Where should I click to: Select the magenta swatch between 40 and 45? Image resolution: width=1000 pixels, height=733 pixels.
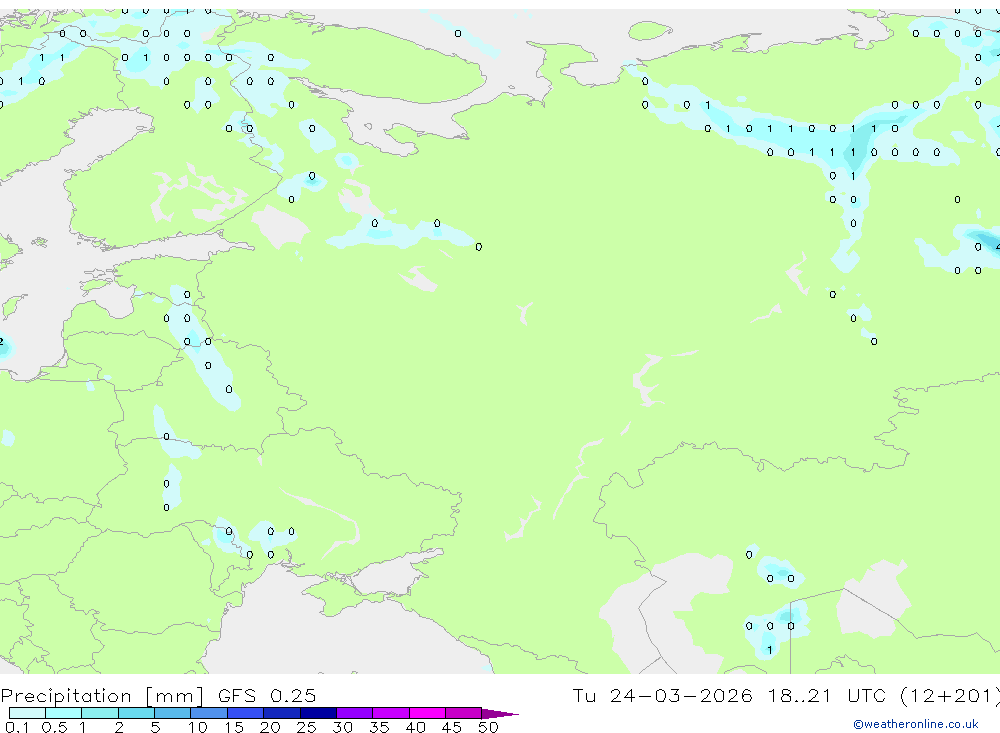427,713
